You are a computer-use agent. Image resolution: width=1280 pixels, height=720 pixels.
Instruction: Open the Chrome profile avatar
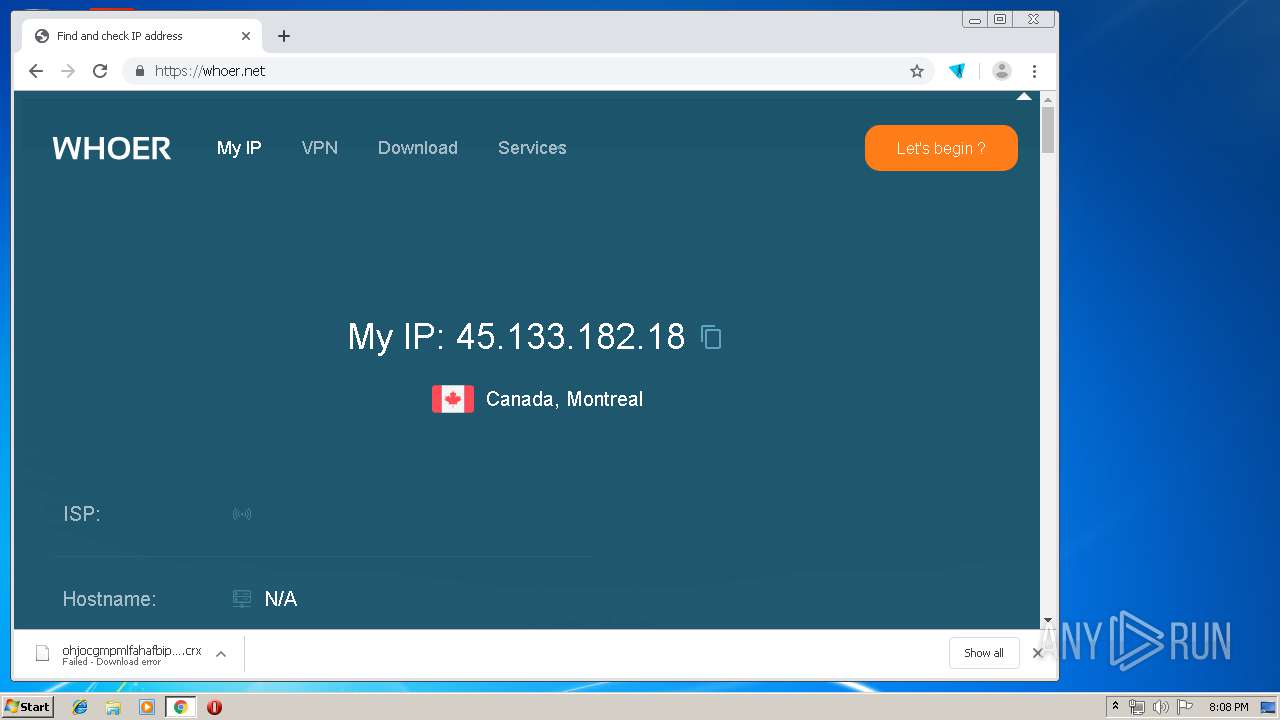tap(1001, 71)
